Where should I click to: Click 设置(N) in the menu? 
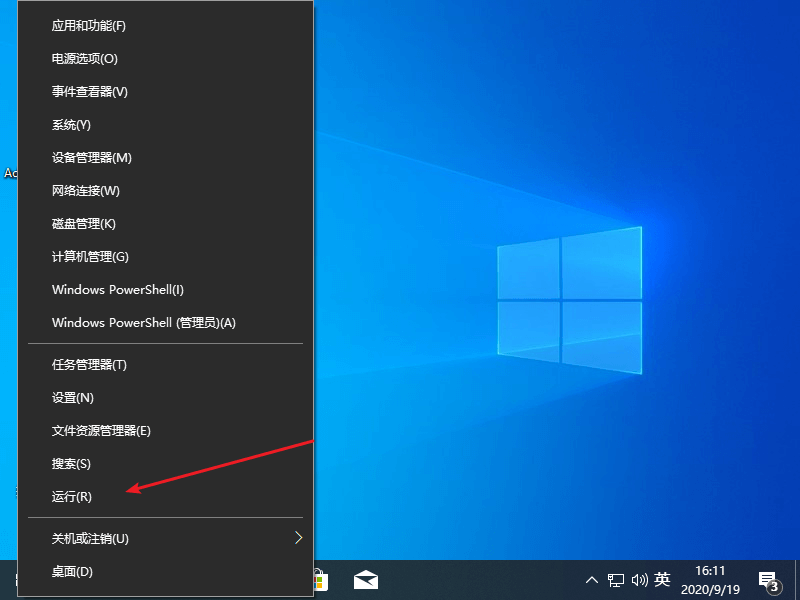[73, 398]
